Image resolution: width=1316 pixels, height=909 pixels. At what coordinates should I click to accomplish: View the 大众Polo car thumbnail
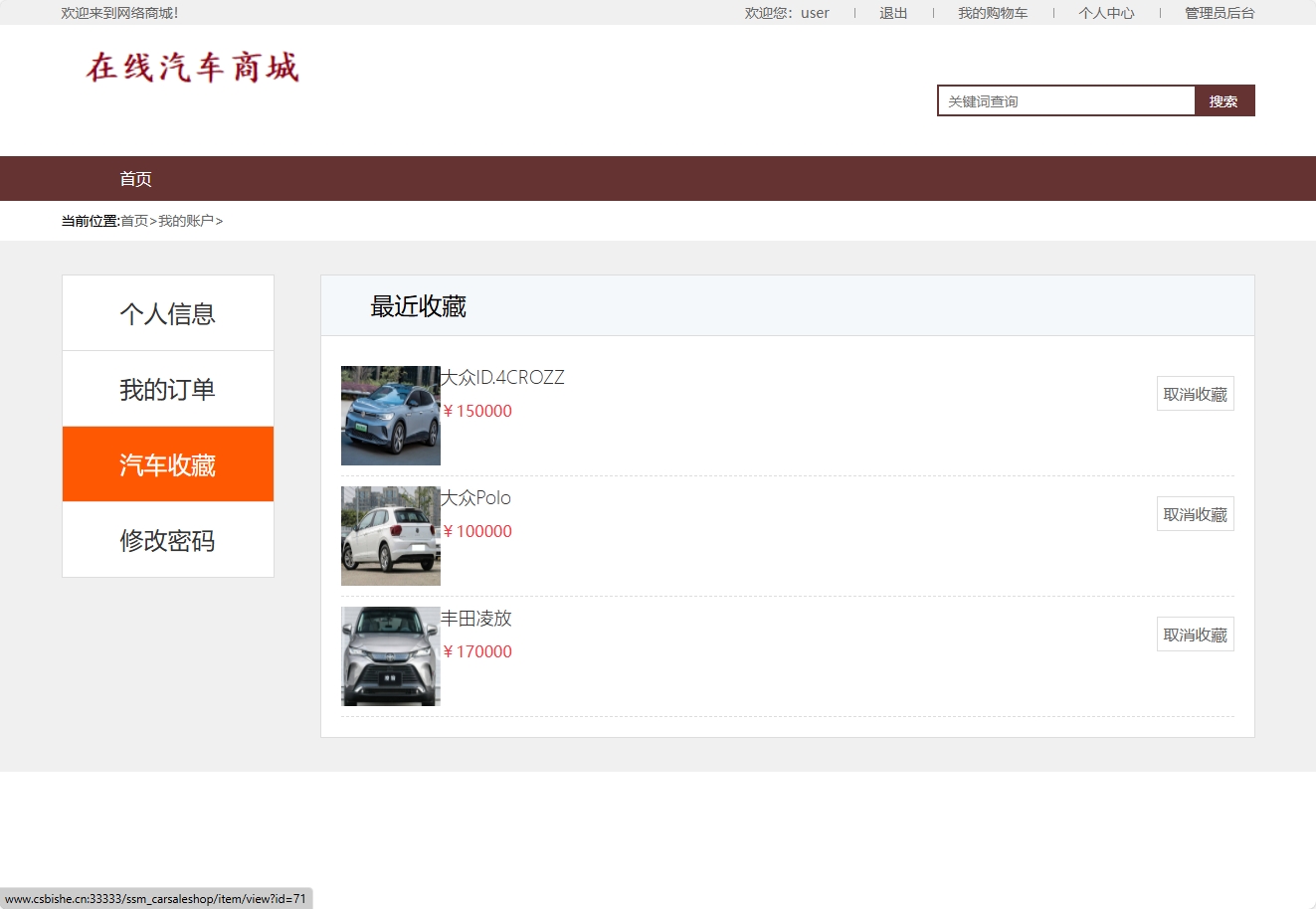click(x=390, y=535)
